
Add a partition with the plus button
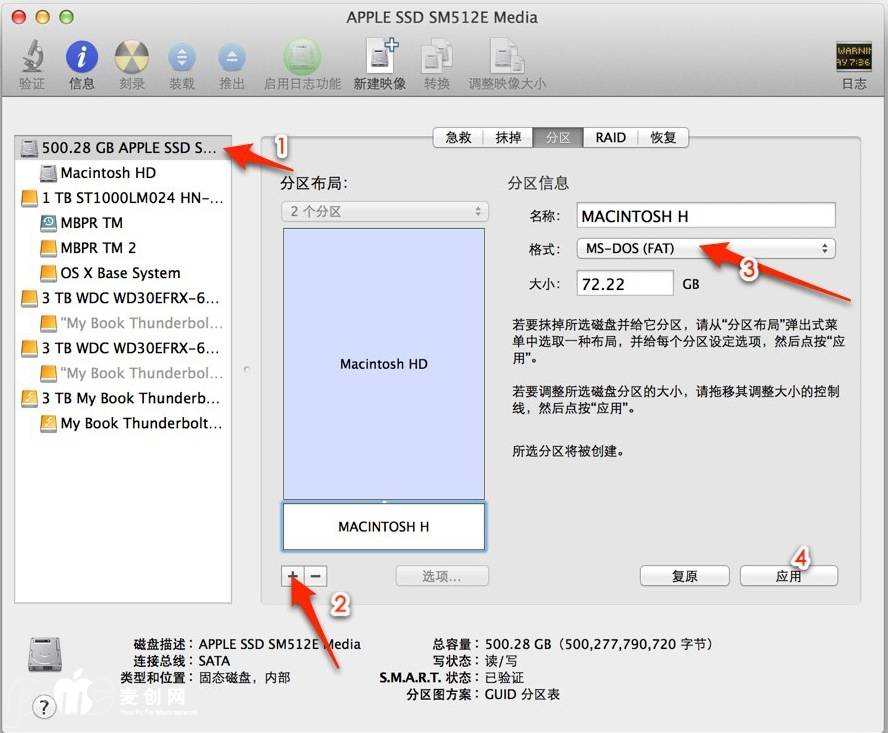click(293, 576)
